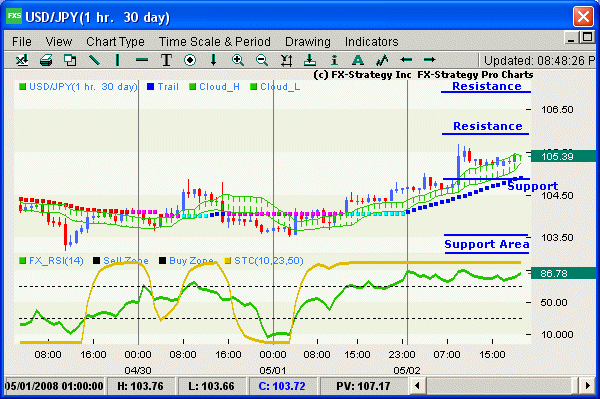The height and width of the screenshot is (399, 600).
Task: Click the scrollbar left arrow button
Action: point(417,386)
